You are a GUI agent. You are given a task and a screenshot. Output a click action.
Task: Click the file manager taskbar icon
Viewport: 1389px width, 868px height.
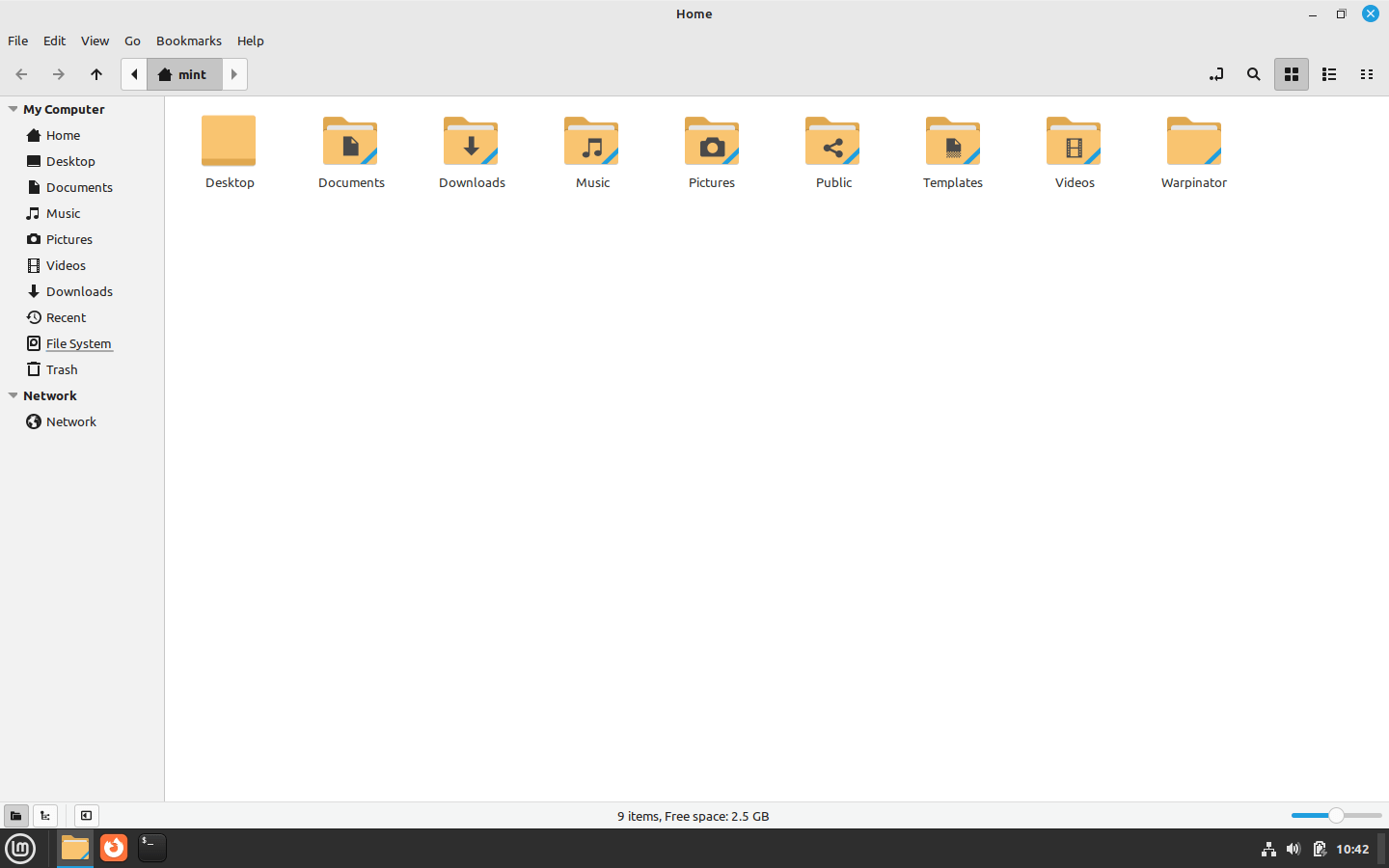[x=75, y=849]
